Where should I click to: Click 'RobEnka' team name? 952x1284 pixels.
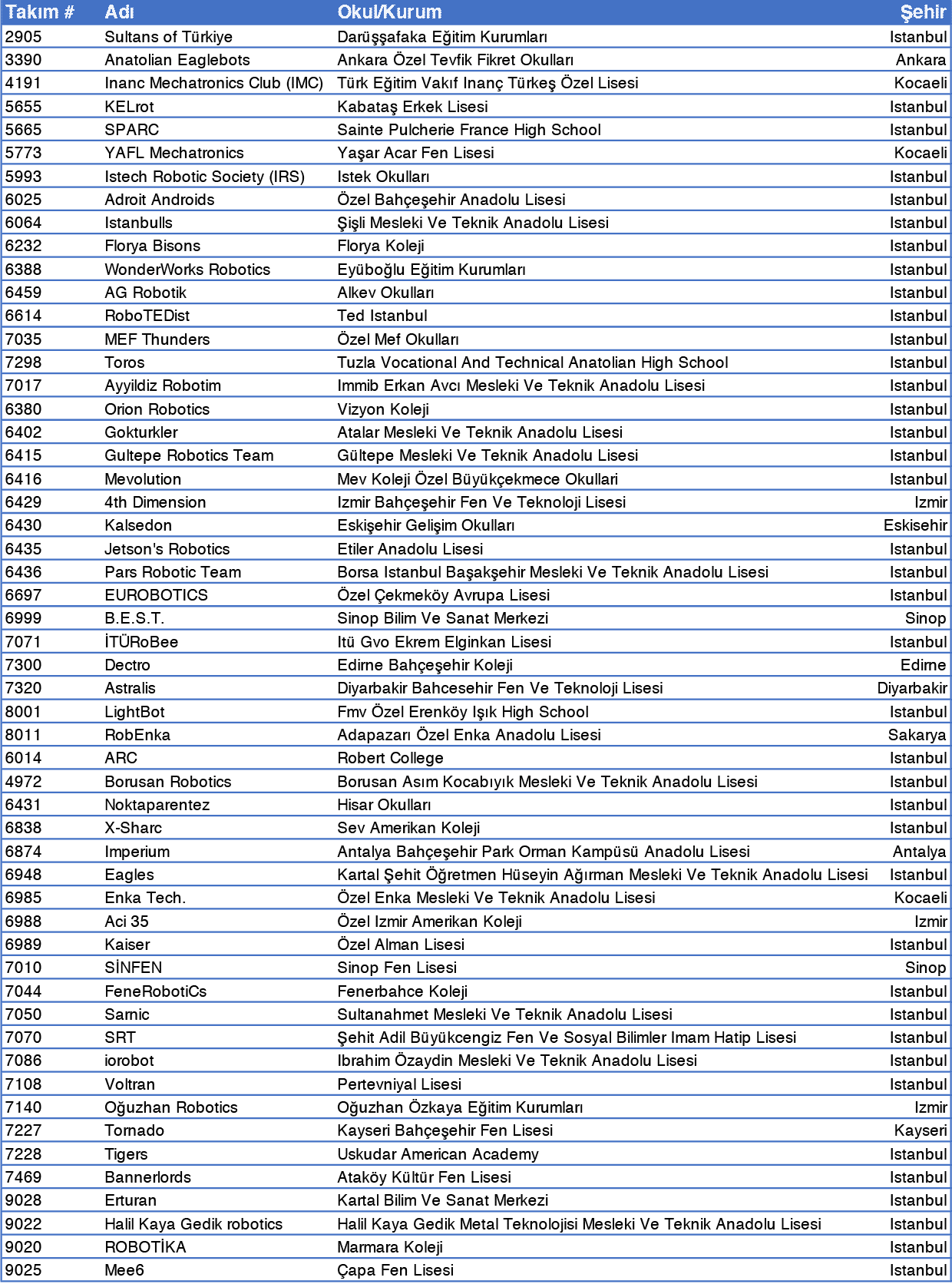pos(137,735)
